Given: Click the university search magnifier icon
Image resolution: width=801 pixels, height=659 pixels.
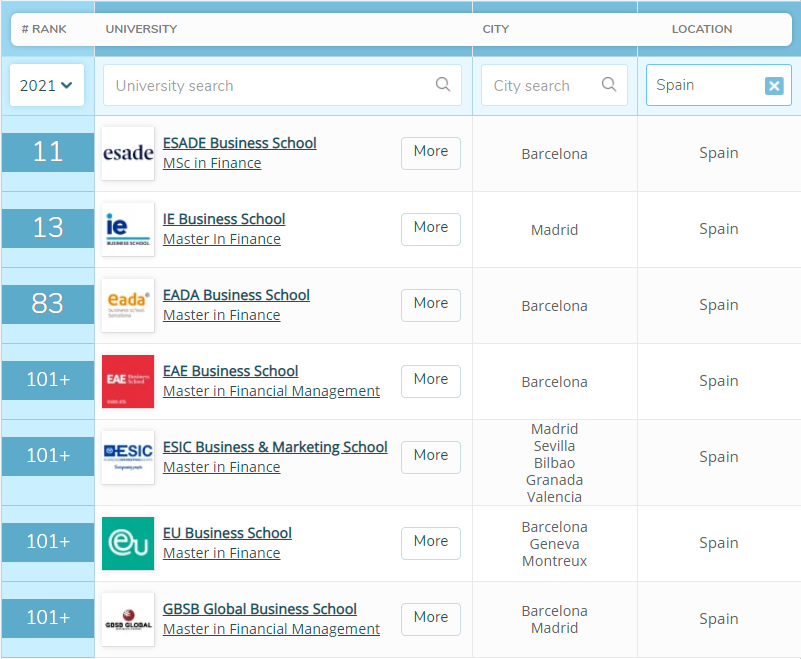Looking at the screenshot, I should pos(443,84).
